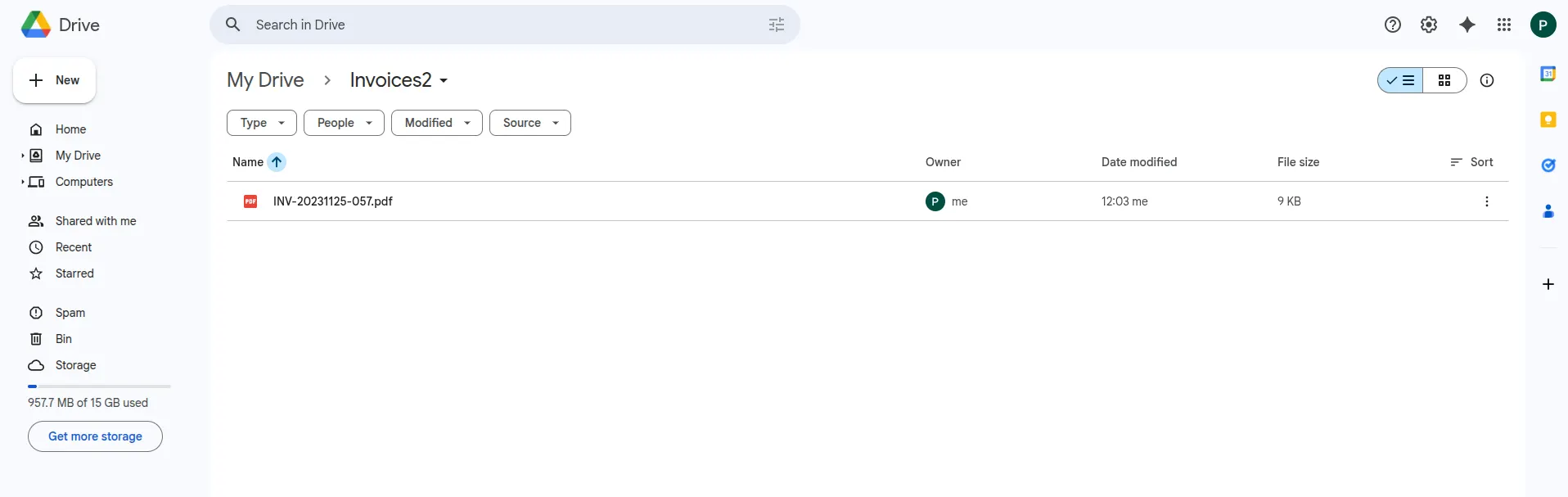The width and height of the screenshot is (1568, 497).
Task: Expand the Computers tree arrow
Action: (x=22, y=182)
